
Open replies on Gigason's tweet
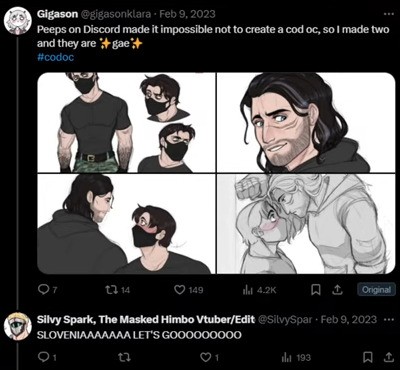[x=47, y=290]
